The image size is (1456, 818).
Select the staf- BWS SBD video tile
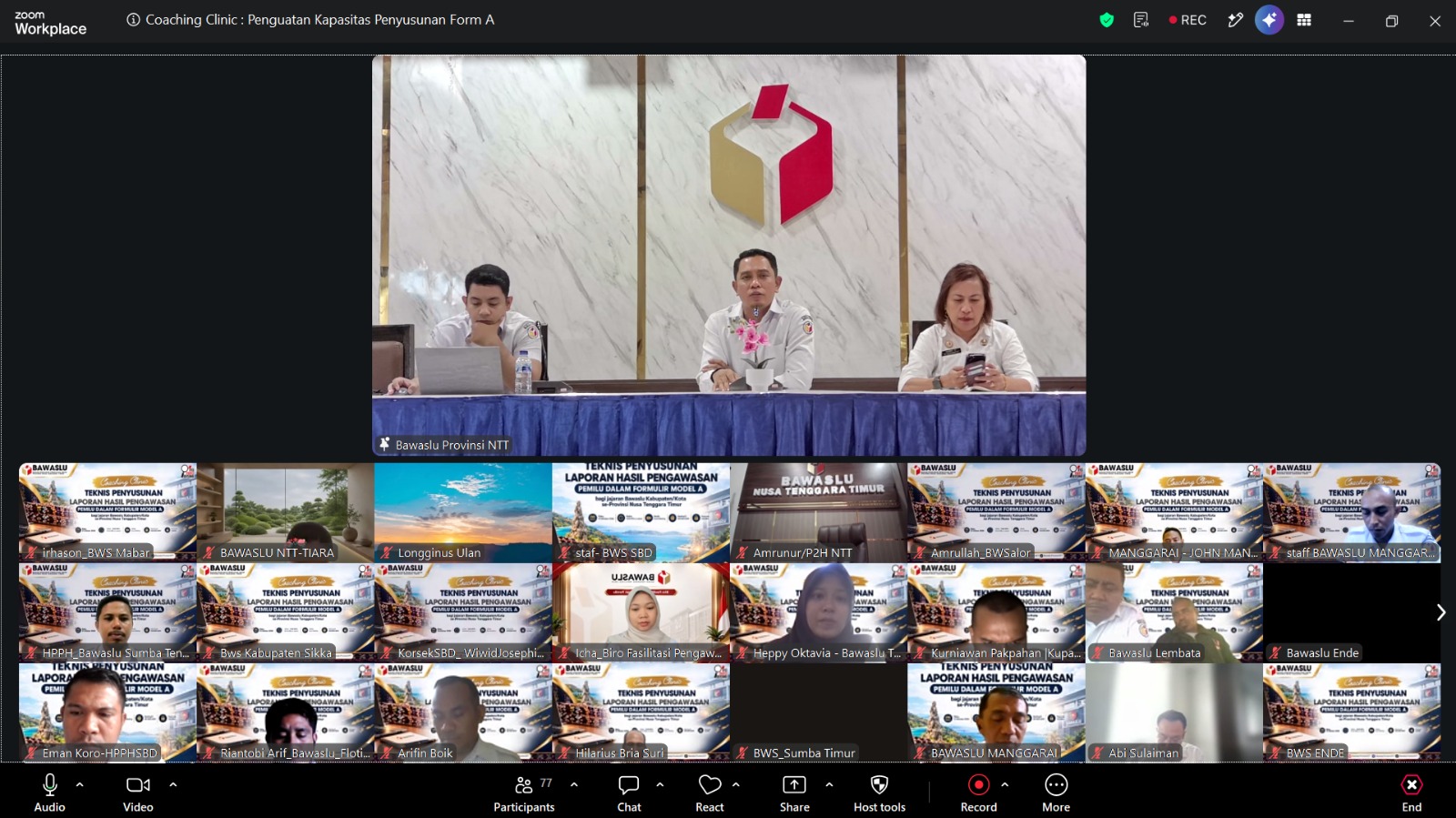(x=641, y=512)
